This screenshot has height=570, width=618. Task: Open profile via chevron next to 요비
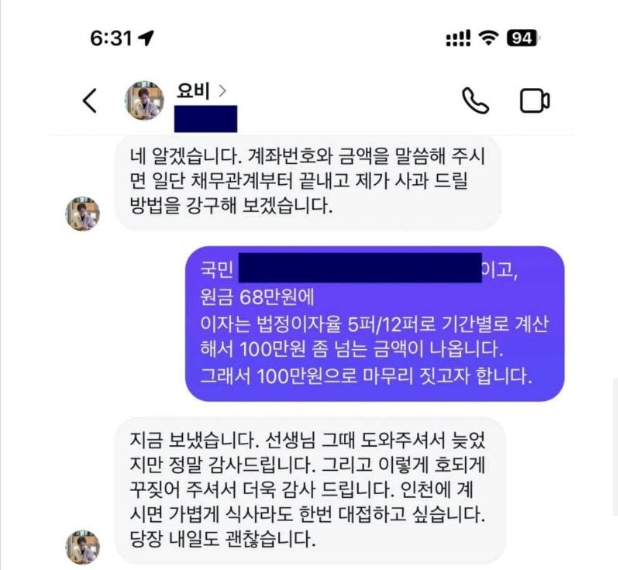(222, 91)
